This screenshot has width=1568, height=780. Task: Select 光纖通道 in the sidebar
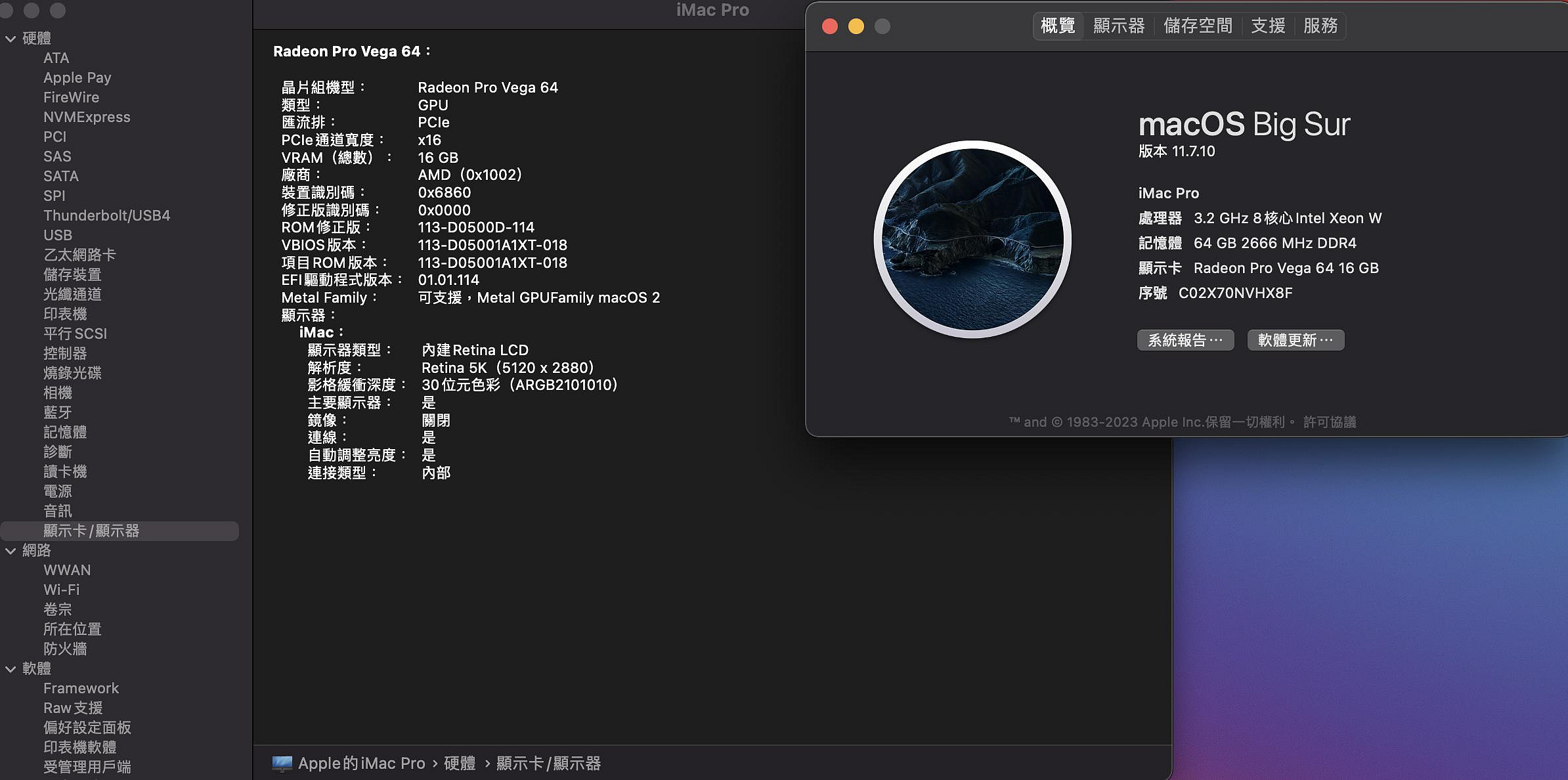(x=72, y=295)
